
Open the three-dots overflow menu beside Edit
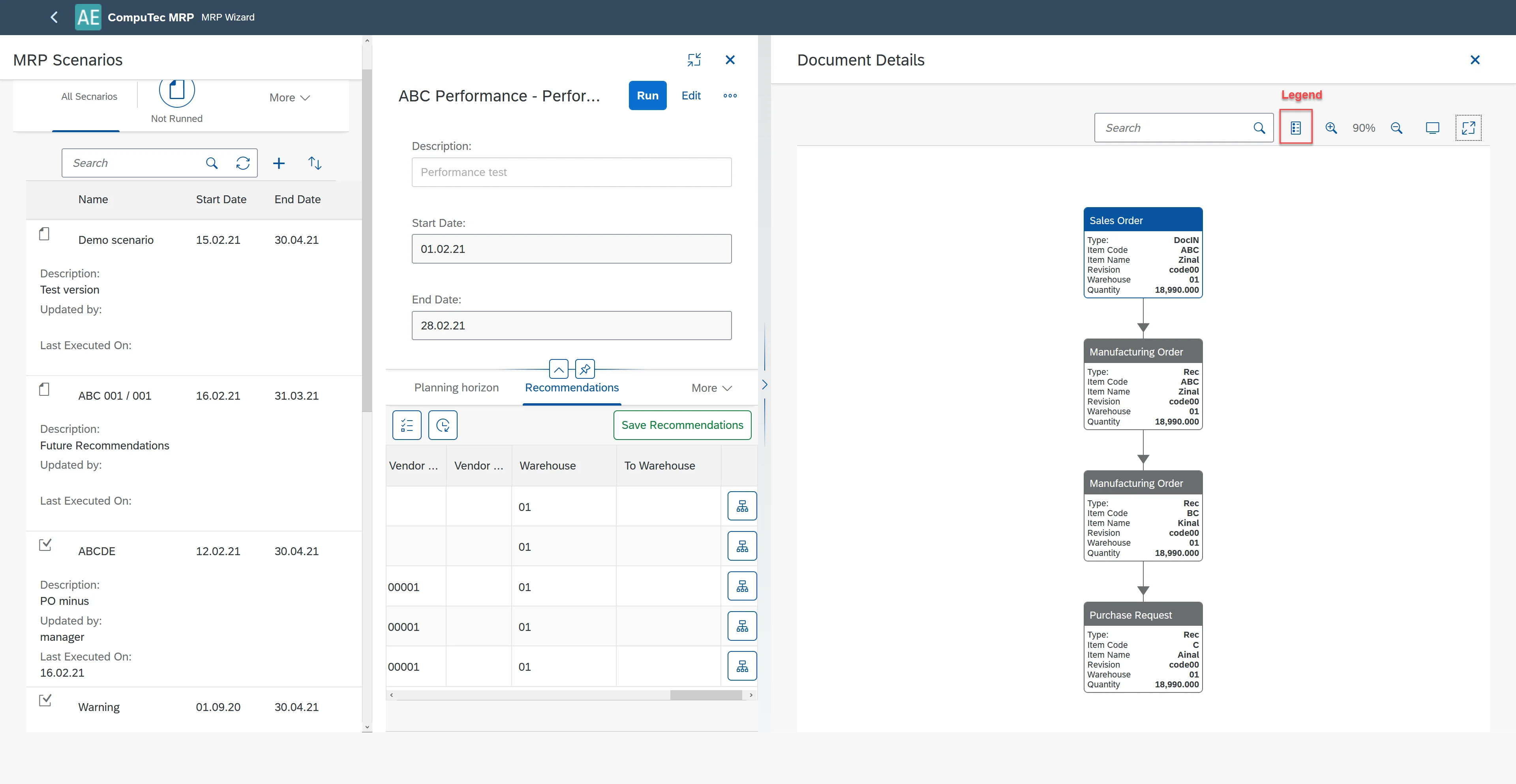730,95
